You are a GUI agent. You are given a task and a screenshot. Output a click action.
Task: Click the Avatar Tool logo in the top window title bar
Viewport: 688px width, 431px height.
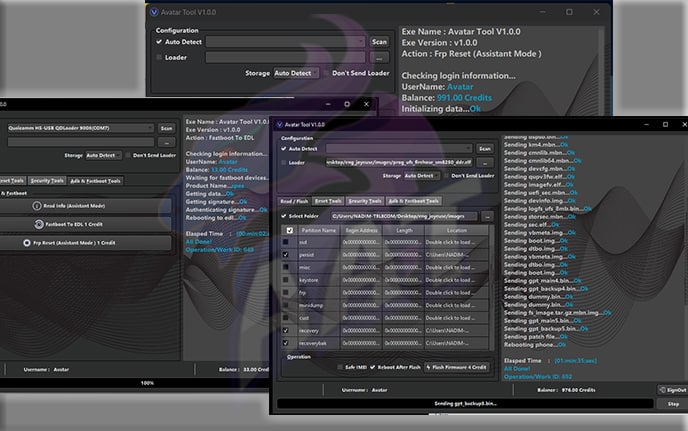154,12
